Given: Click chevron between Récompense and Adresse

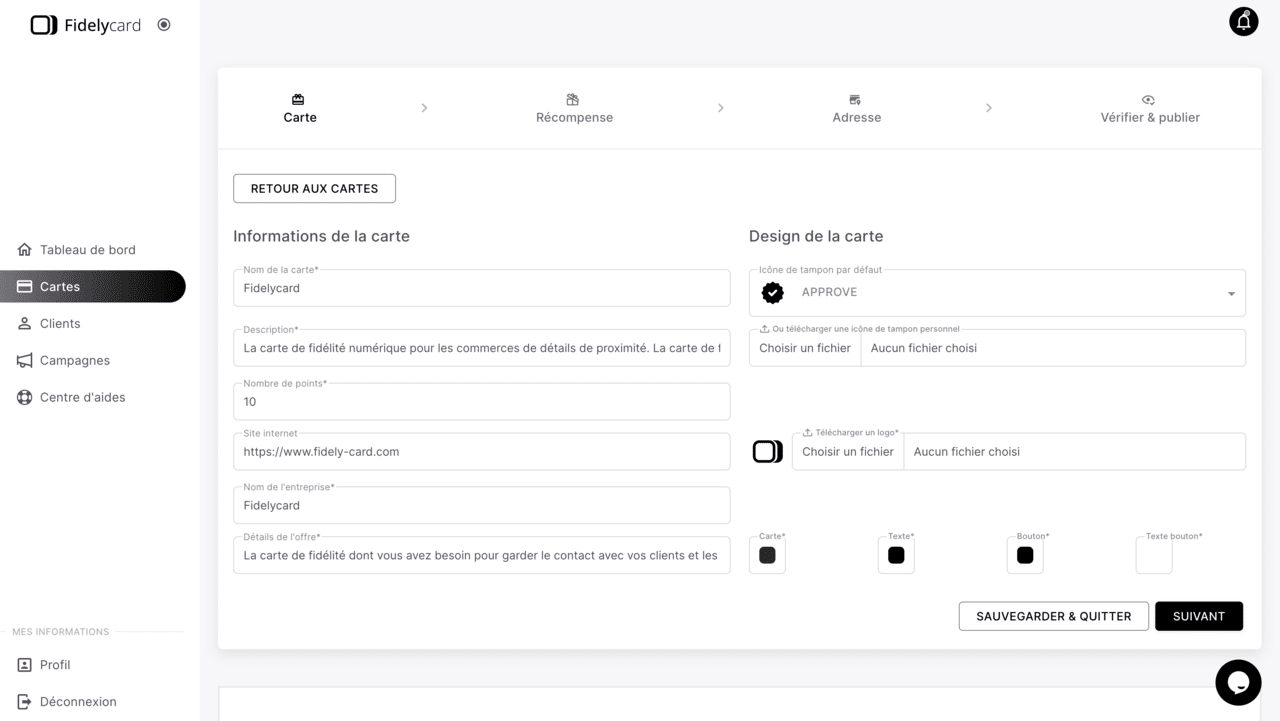Looking at the screenshot, I should point(721,108).
